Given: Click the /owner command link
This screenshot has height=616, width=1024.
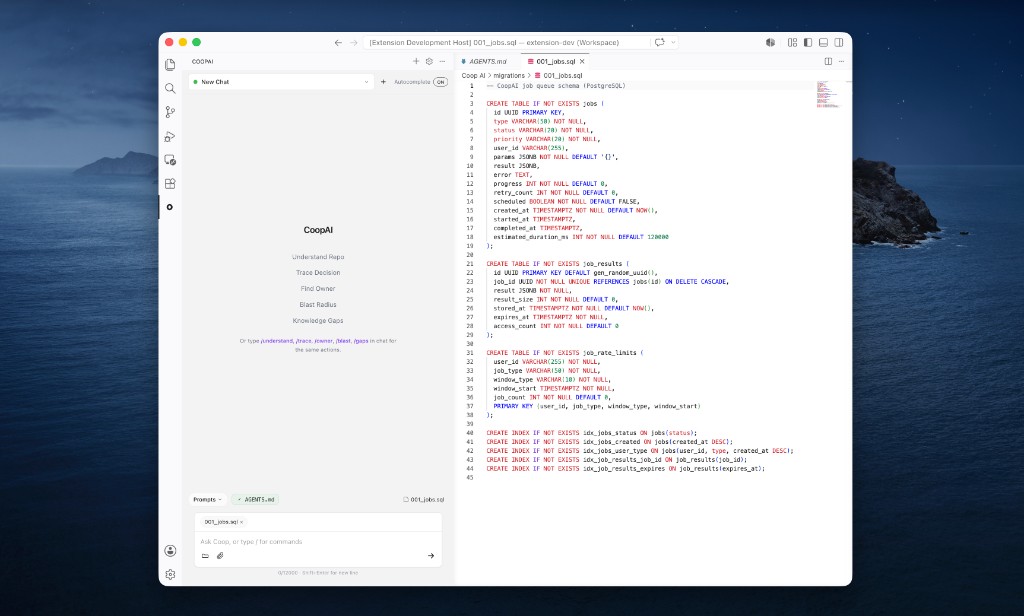Looking at the screenshot, I should click(x=323, y=341).
